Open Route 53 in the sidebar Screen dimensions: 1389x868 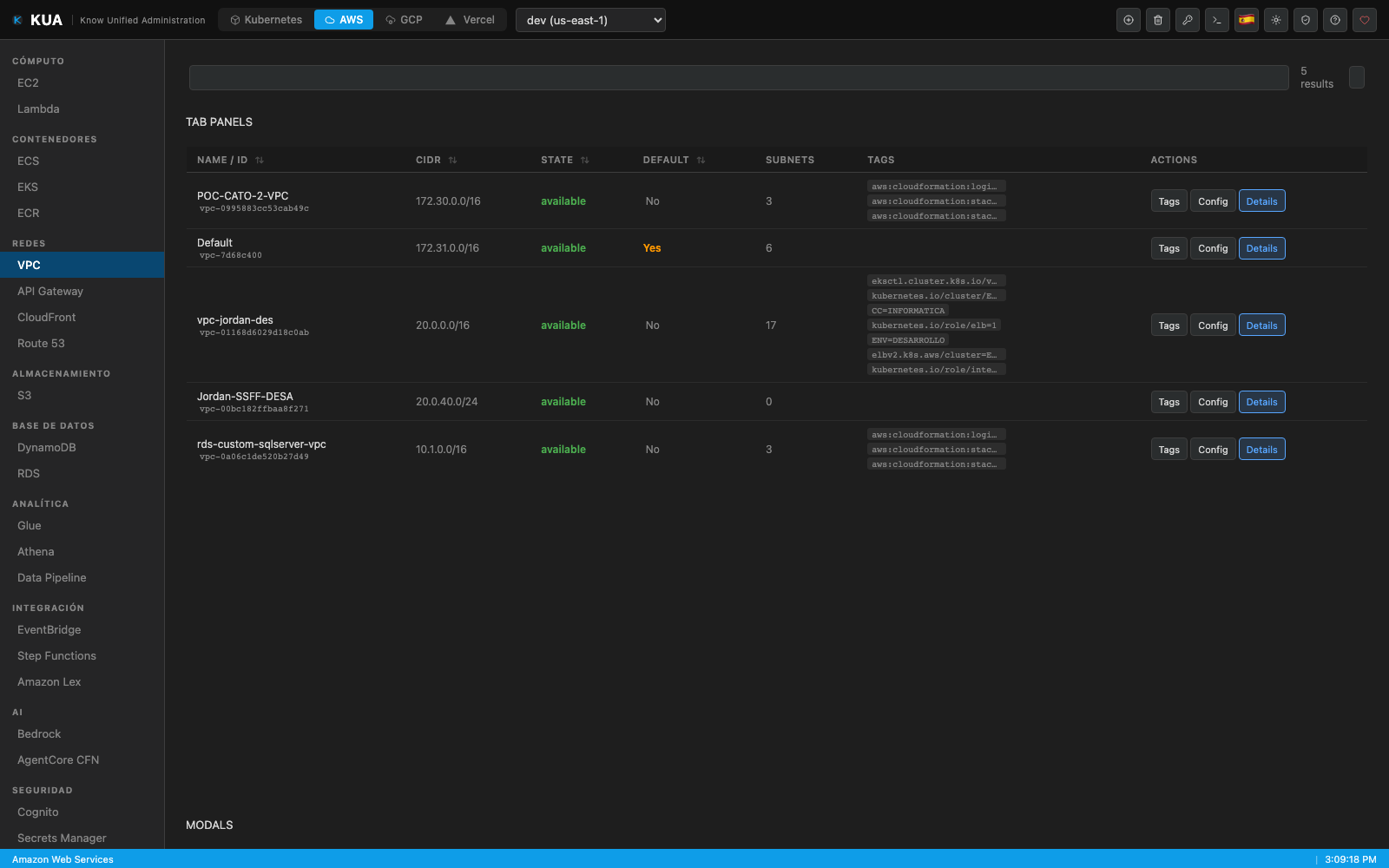[x=82, y=344]
